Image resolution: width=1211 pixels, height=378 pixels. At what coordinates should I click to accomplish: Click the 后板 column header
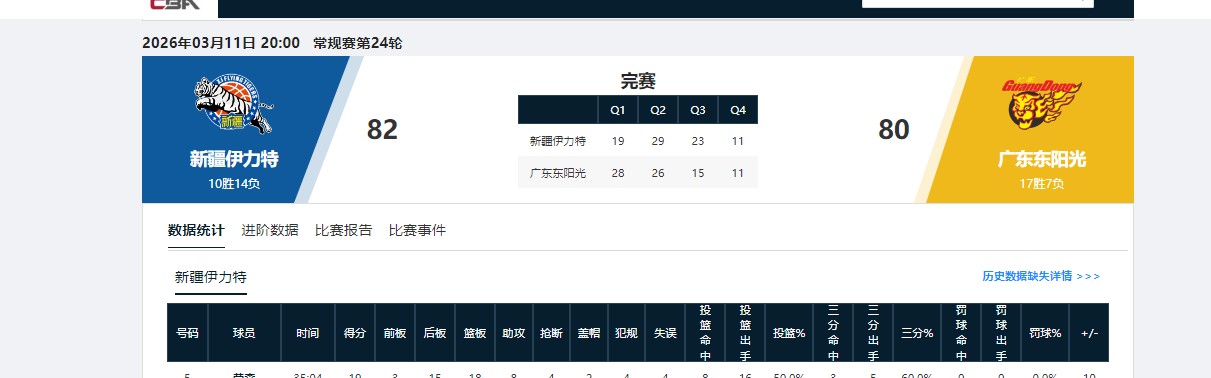(x=435, y=333)
